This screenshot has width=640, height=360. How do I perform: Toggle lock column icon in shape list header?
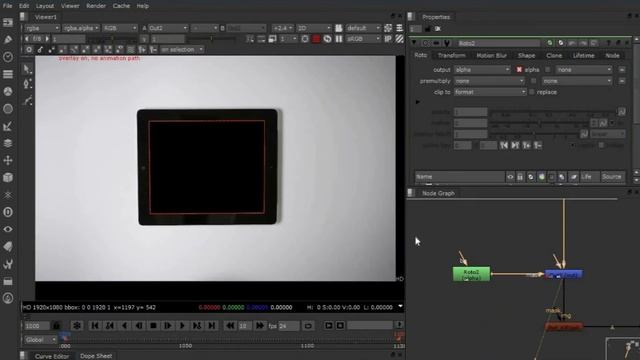[520, 177]
